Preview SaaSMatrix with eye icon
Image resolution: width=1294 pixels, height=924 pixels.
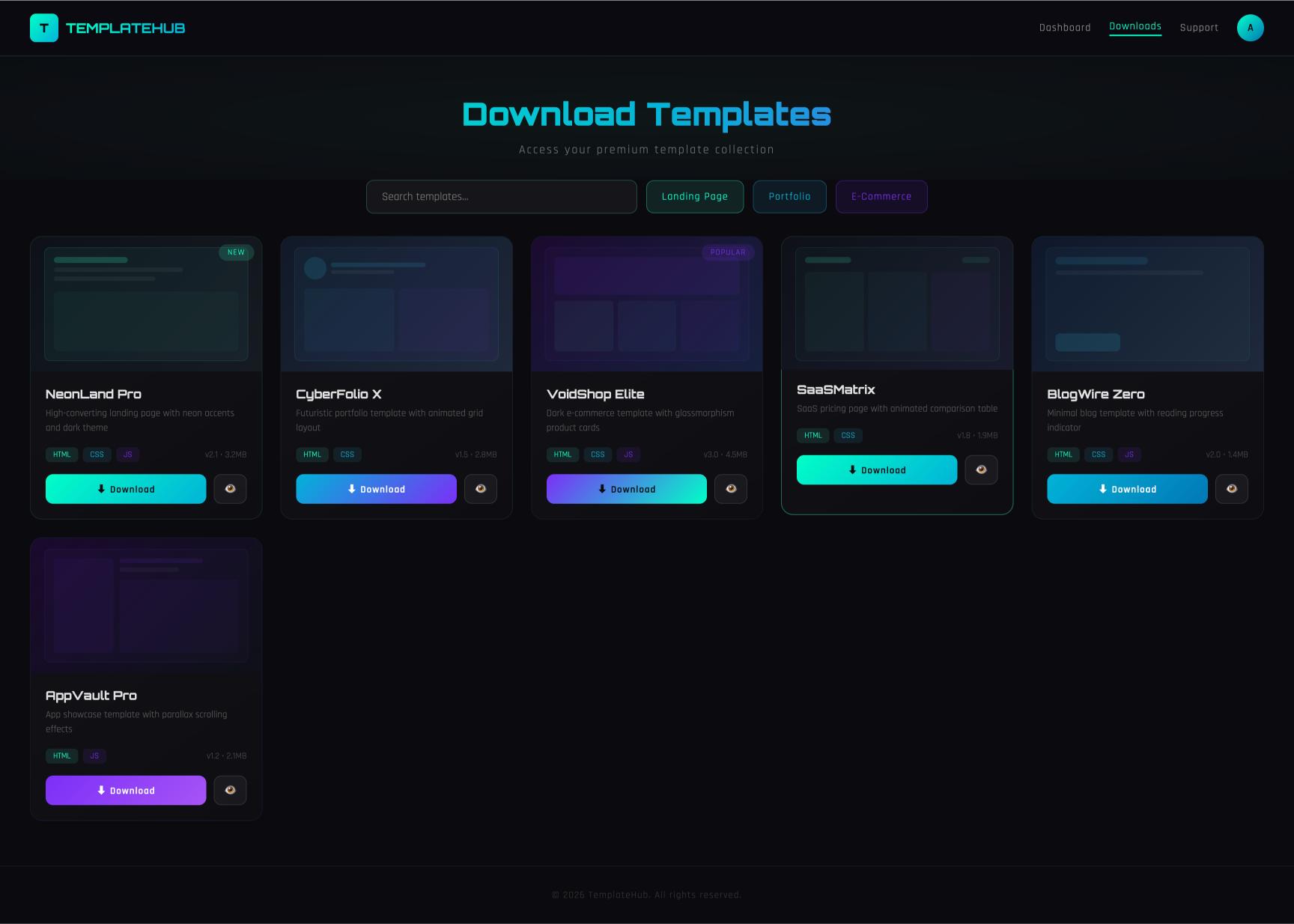(980, 470)
